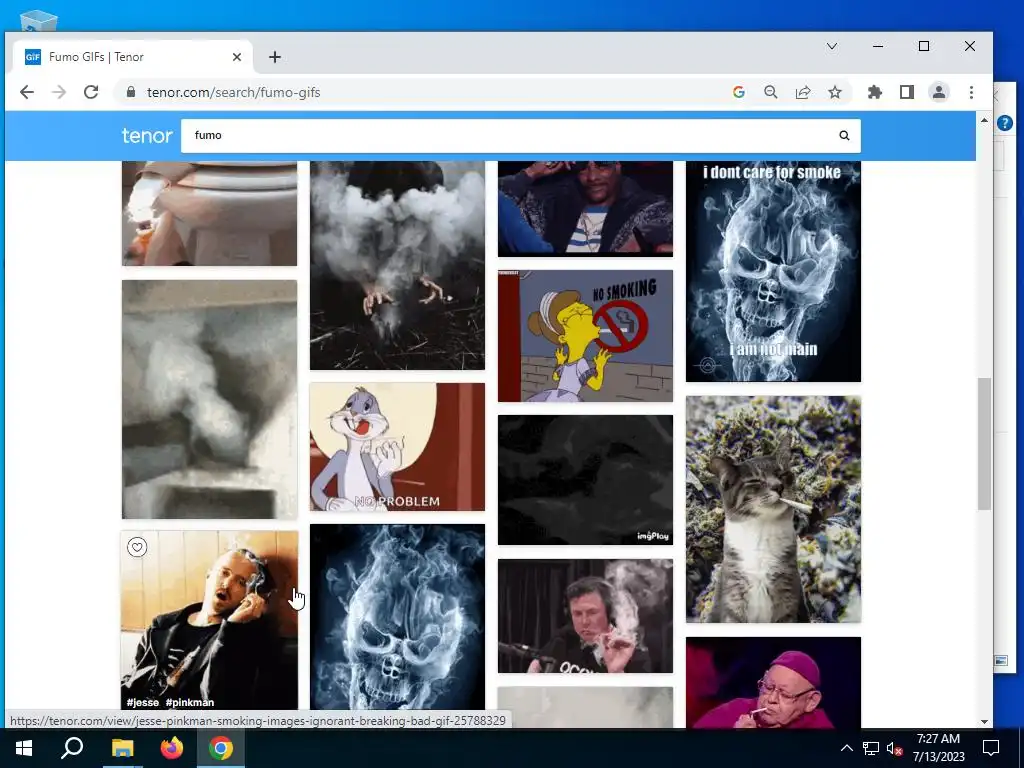Click scrollbar up arrow
Viewport: 1024px width, 768px height.
coord(984,120)
